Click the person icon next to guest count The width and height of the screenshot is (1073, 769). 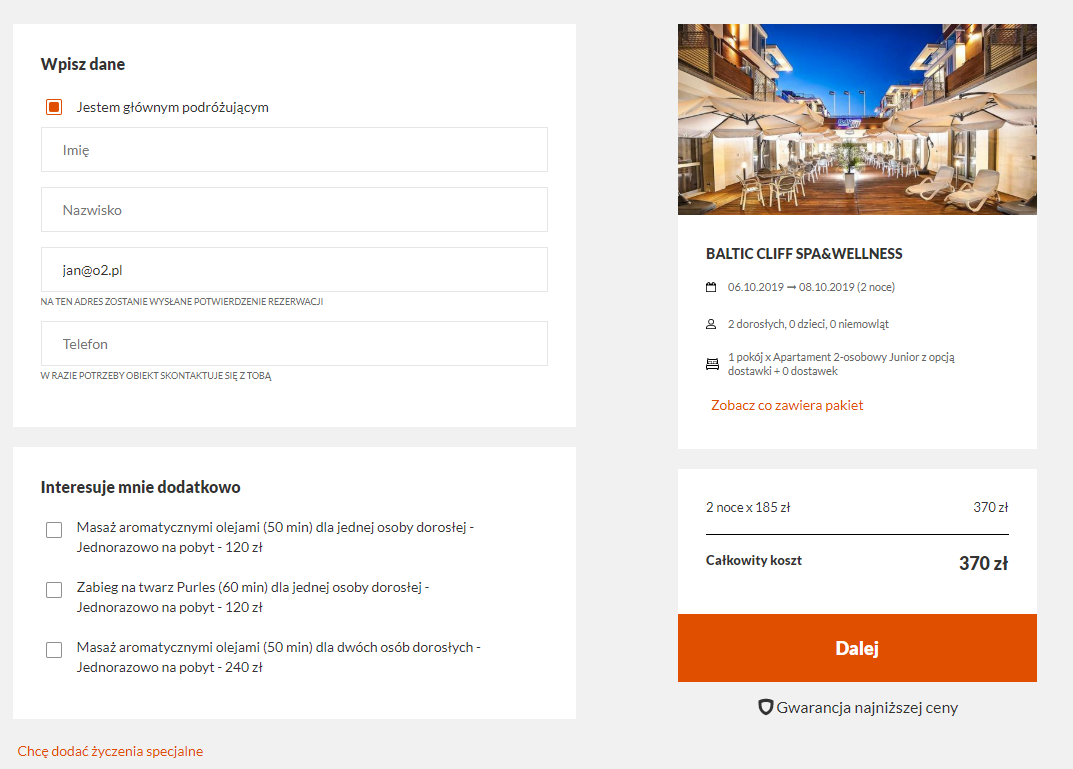[x=711, y=324]
